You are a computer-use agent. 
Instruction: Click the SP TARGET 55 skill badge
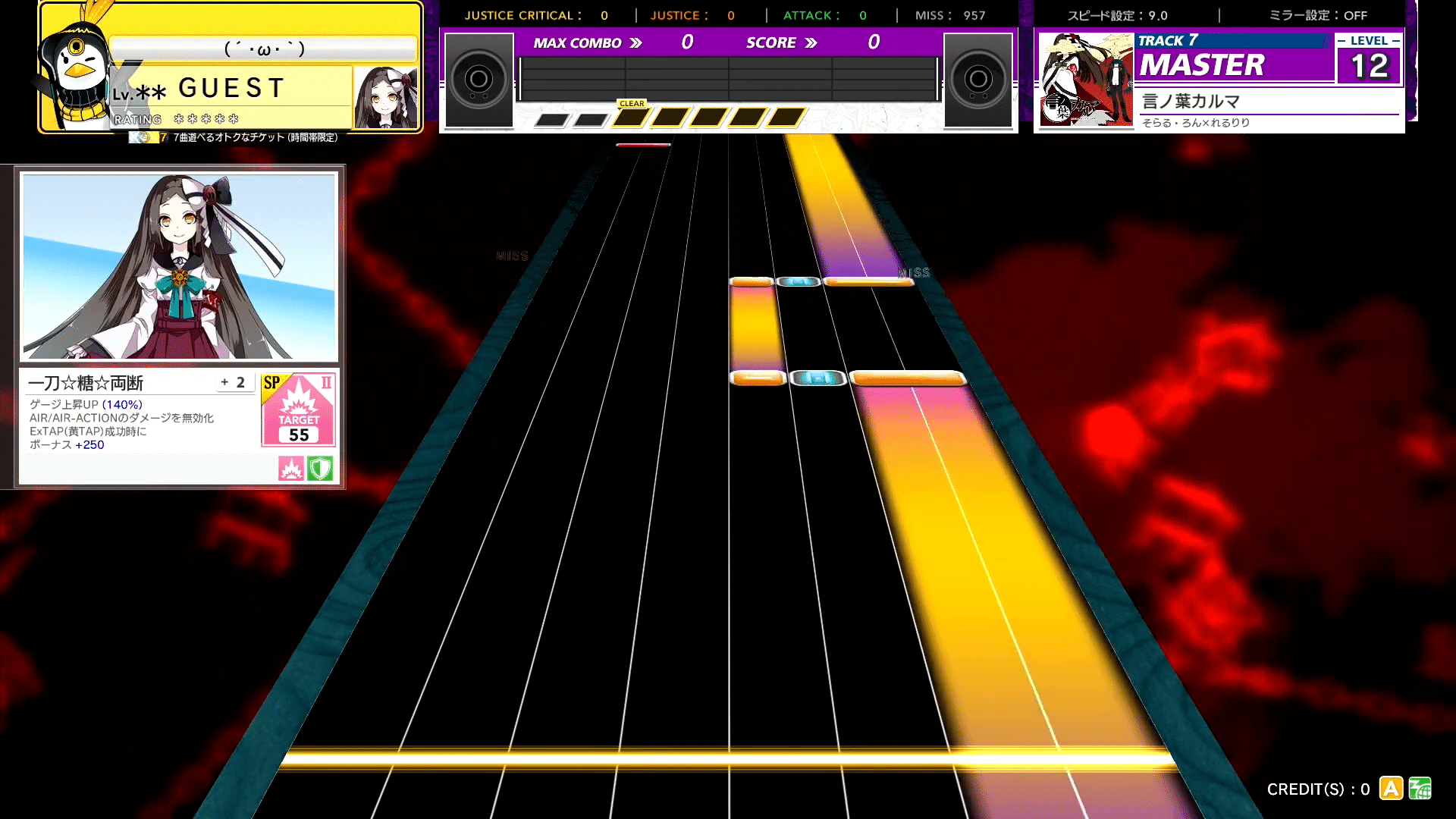click(298, 409)
